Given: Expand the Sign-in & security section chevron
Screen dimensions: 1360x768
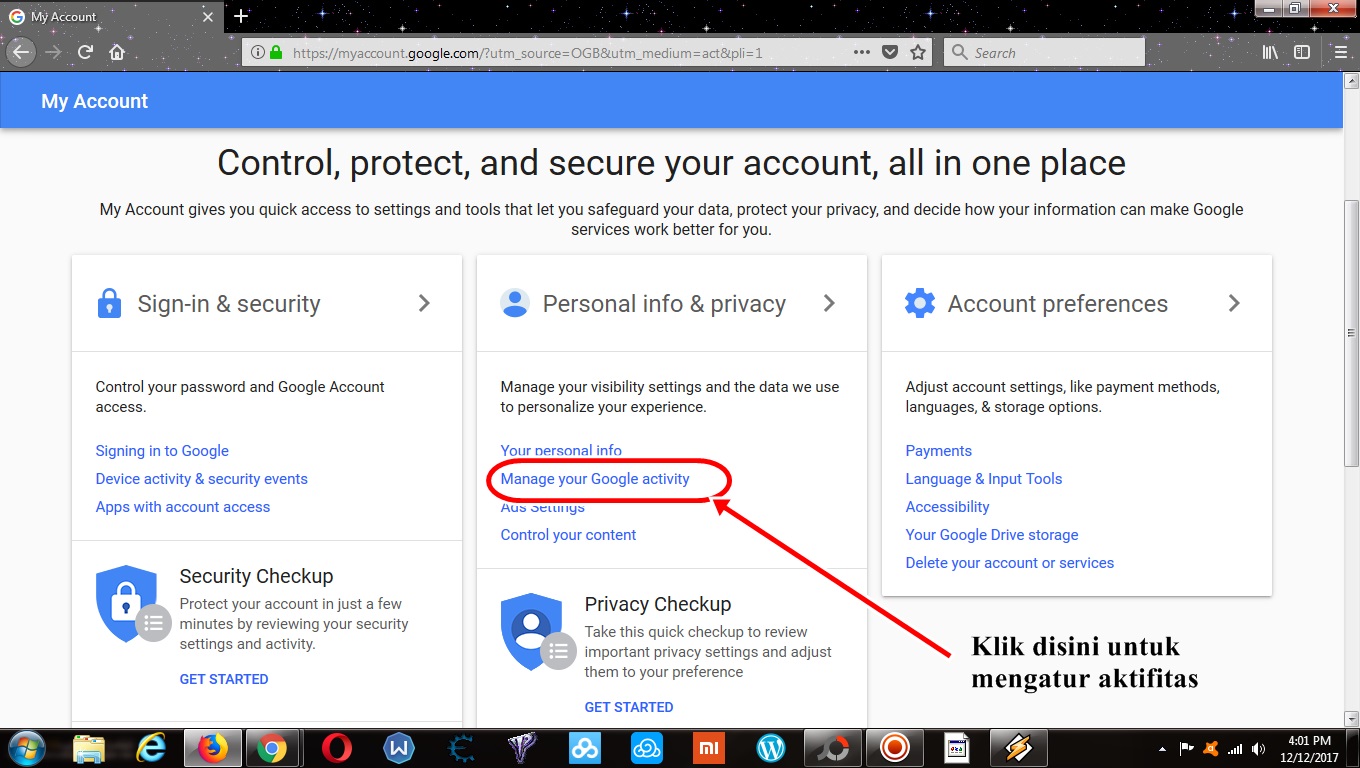Looking at the screenshot, I should click(x=424, y=303).
